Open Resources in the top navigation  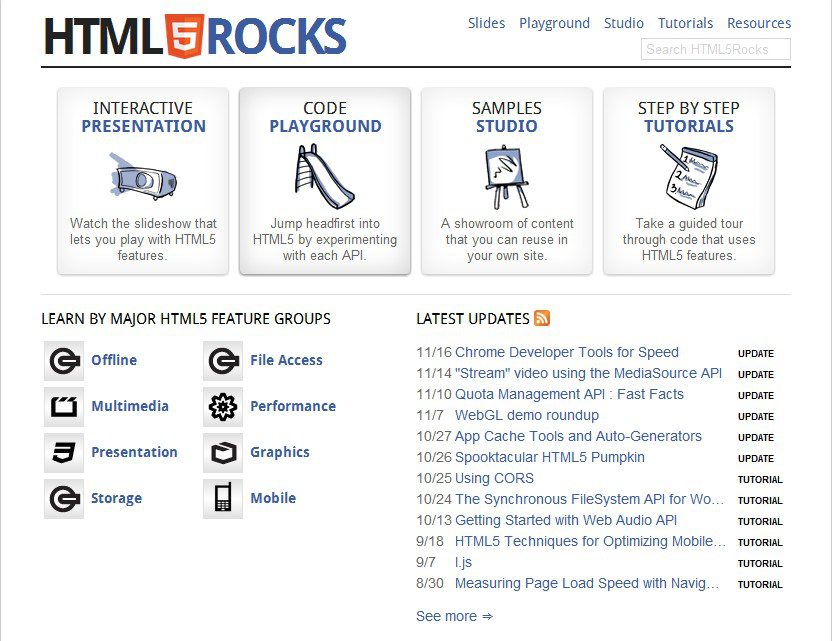[x=759, y=23]
